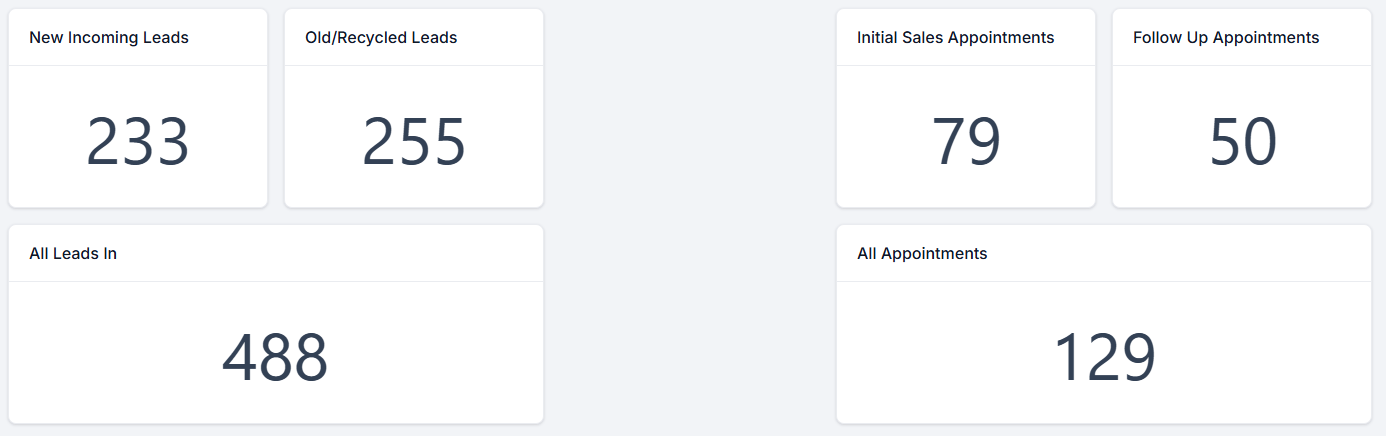Select the 50 follow up value

[1242, 142]
